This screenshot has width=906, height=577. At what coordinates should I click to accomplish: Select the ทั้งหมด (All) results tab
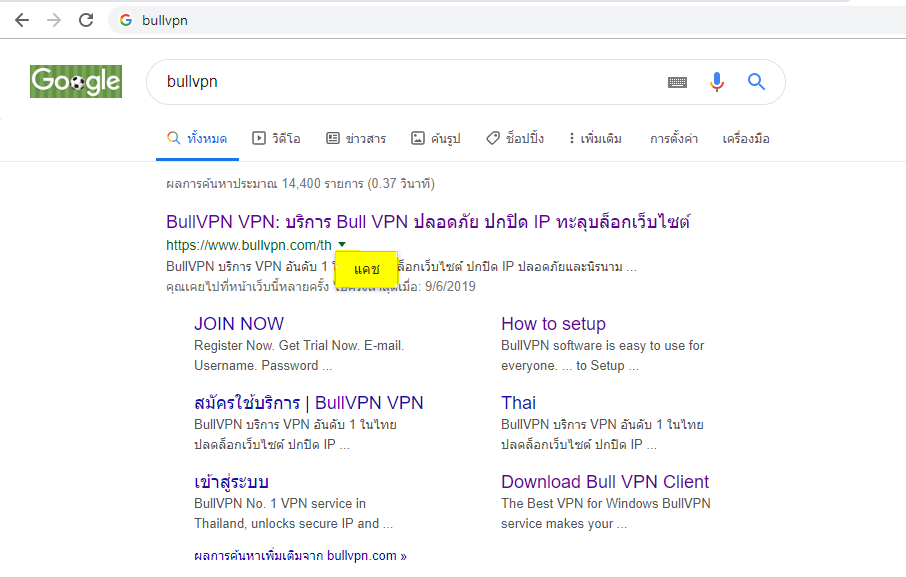click(x=197, y=139)
